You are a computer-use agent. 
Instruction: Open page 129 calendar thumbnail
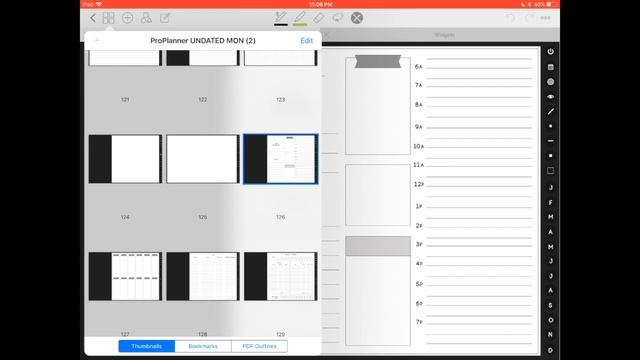(x=280, y=276)
